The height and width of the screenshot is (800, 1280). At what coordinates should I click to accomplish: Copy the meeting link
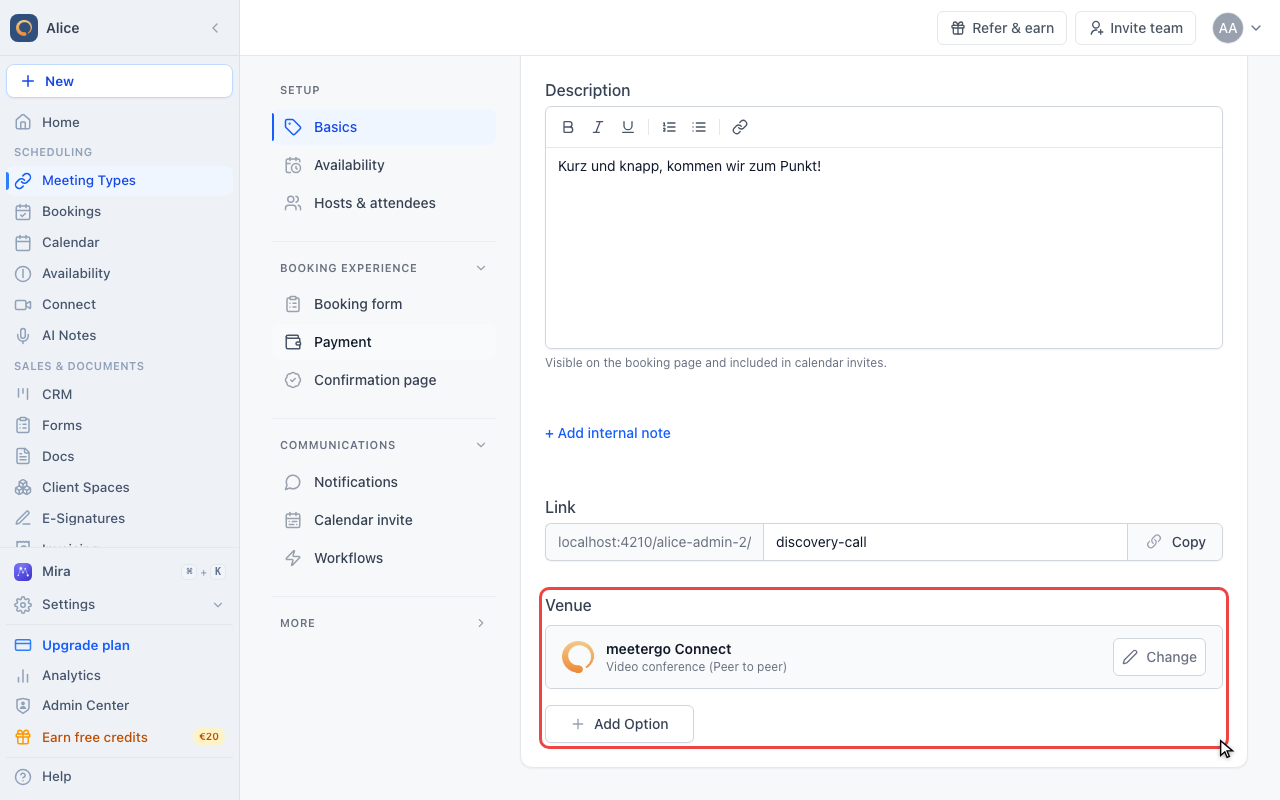point(1175,542)
